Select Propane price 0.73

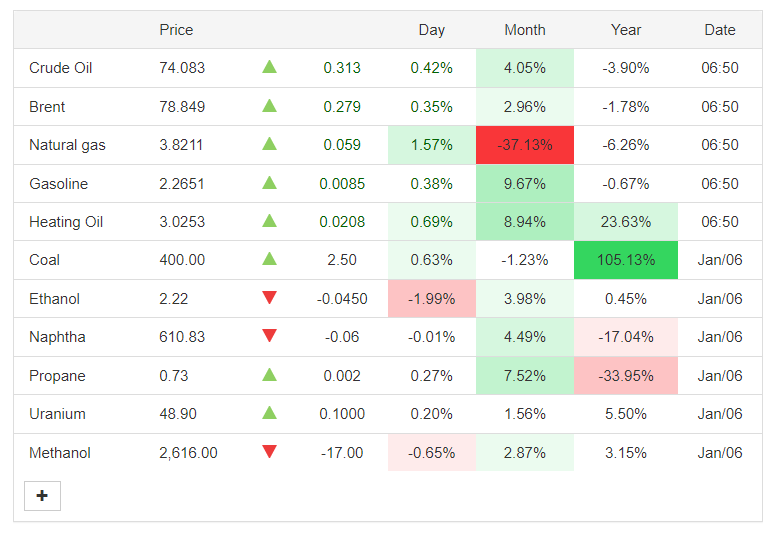coord(173,376)
